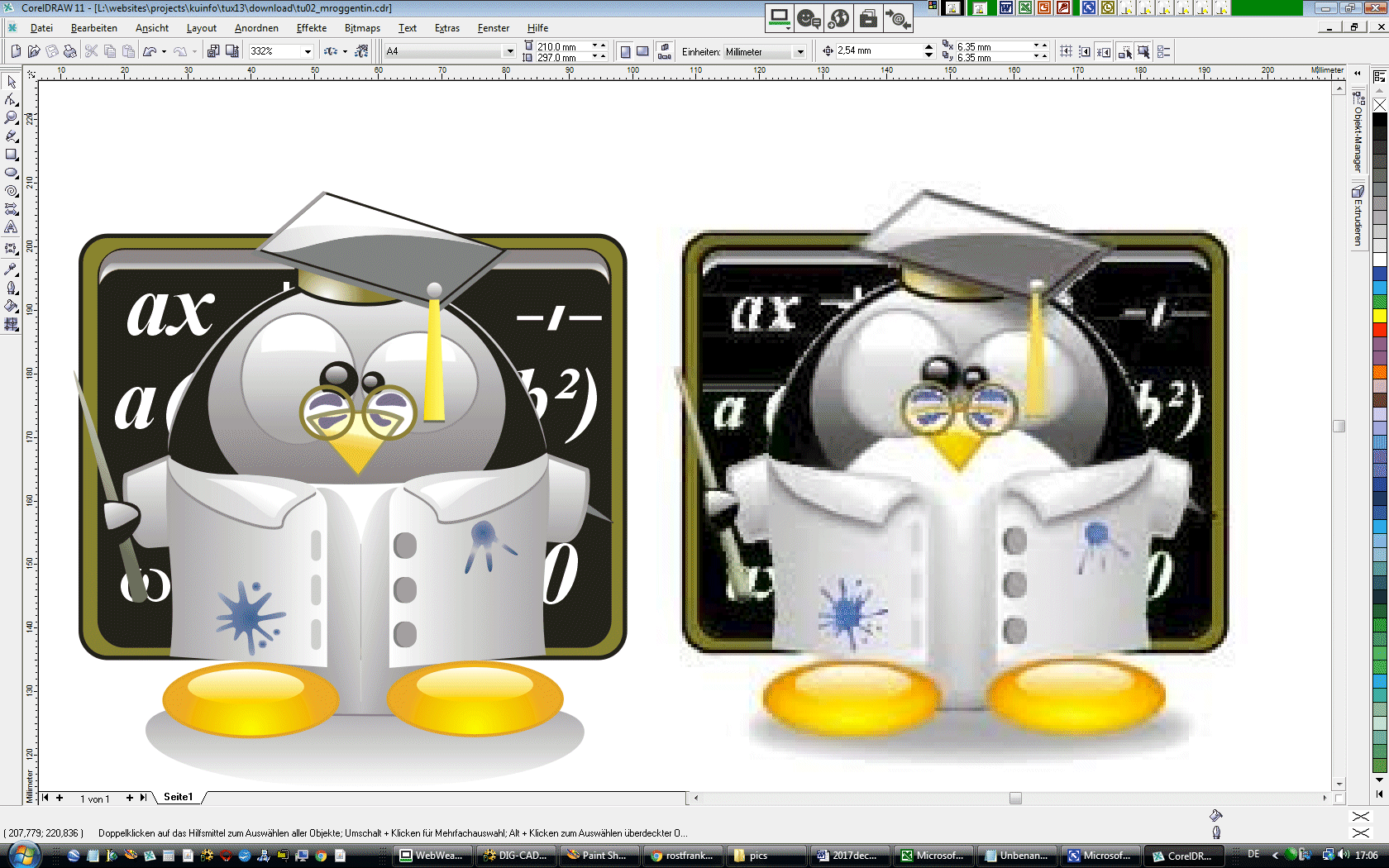Select the Rectangle tool
1389x868 pixels.
[x=12, y=154]
